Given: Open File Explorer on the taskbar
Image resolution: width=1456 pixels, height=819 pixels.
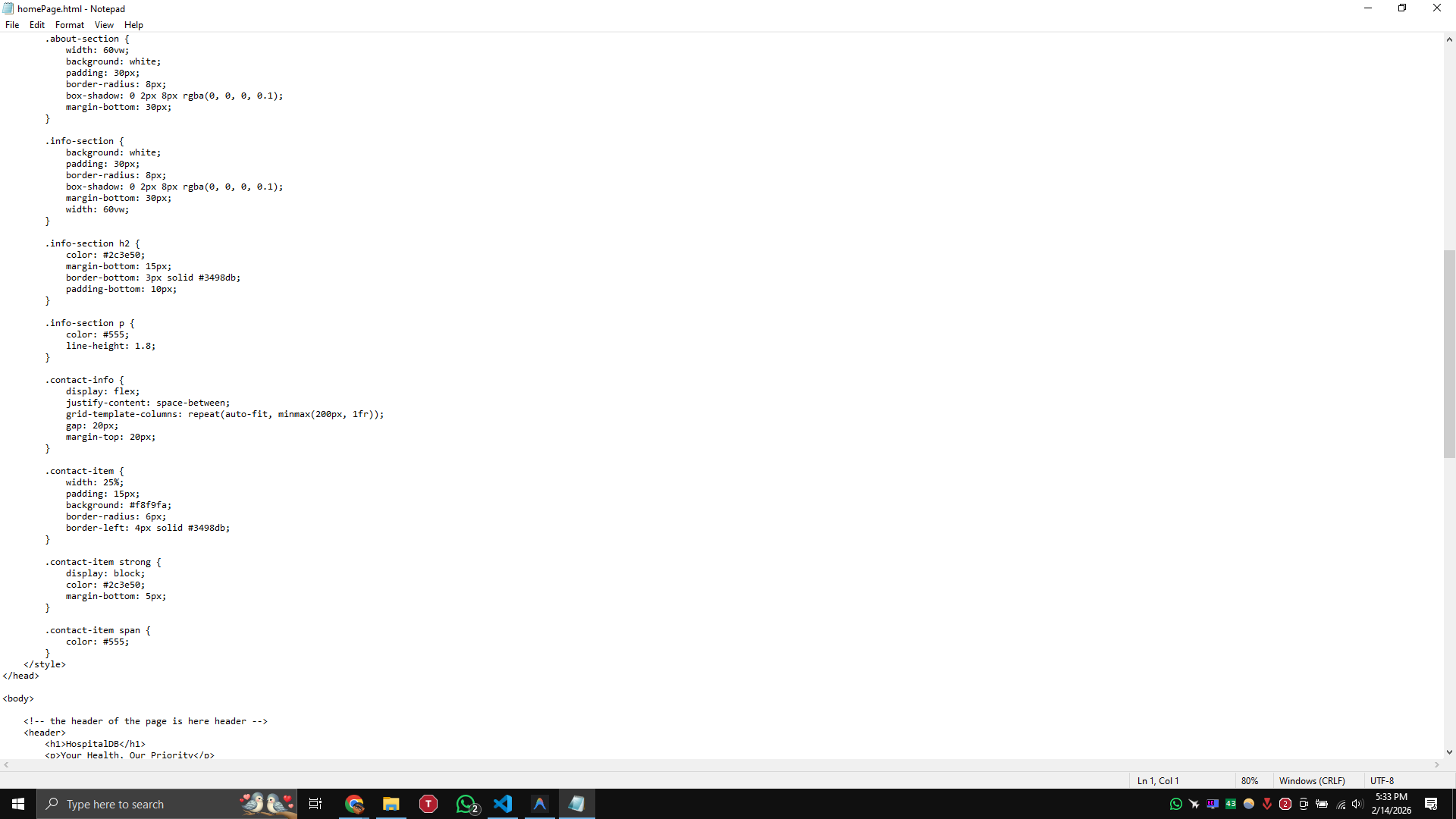Looking at the screenshot, I should (391, 804).
